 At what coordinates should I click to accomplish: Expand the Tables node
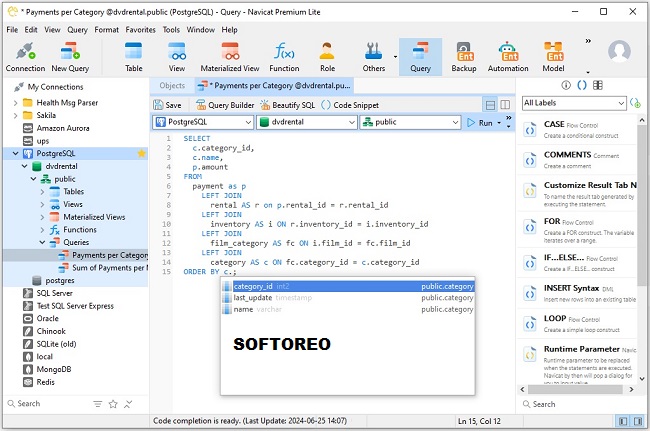coord(42,192)
